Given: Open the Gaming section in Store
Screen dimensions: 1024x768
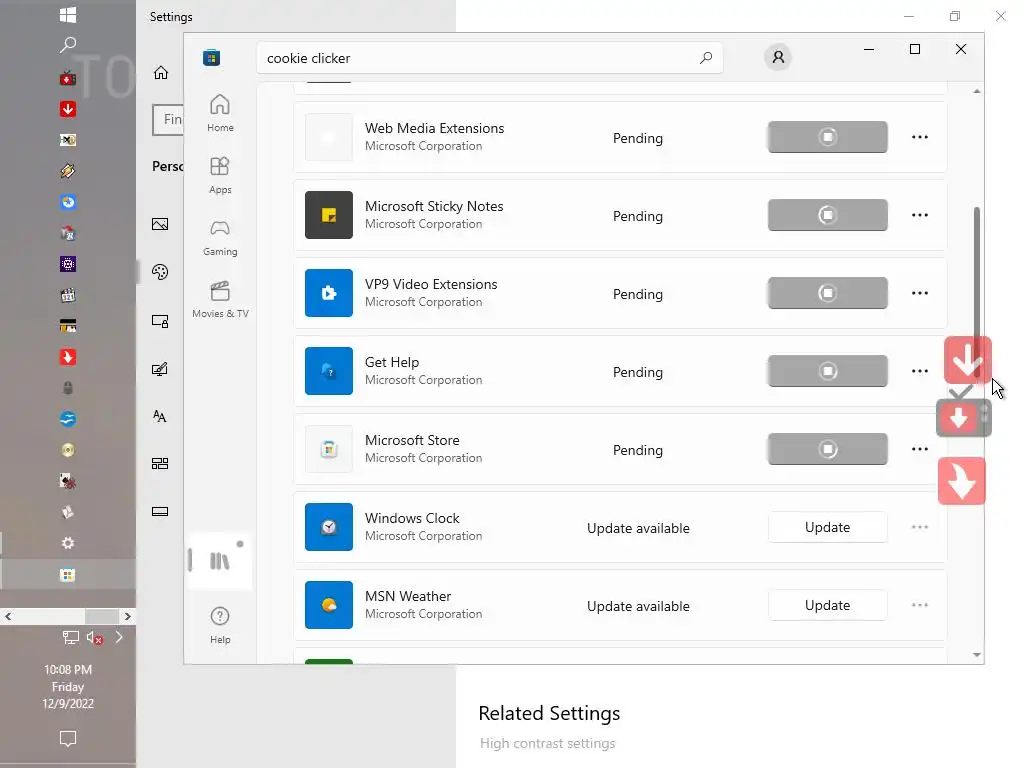Looking at the screenshot, I should click(220, 238).
